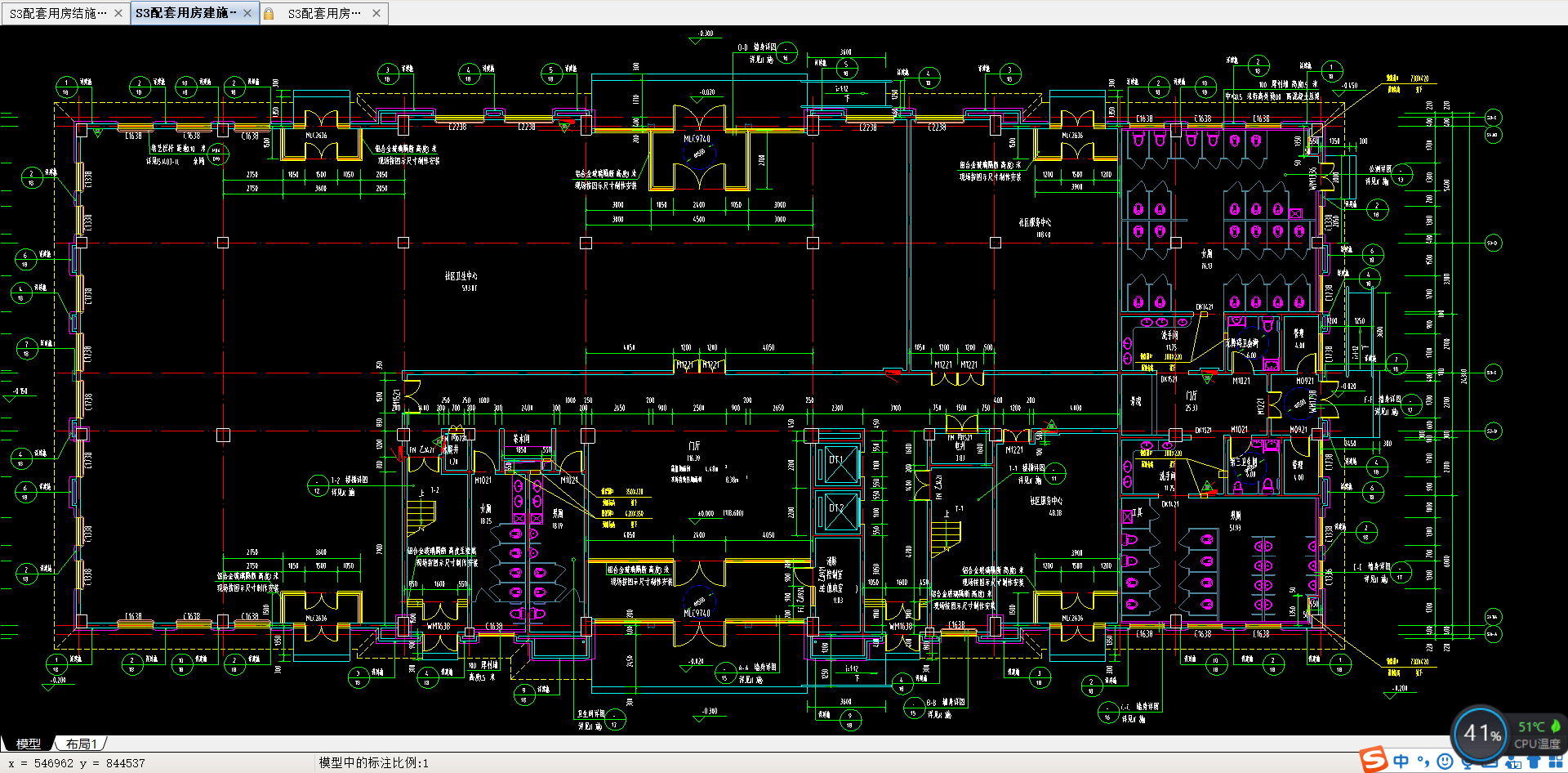Open the locked third S3配套用房 tab
This screenshot has width=1568, height=773.
point(323,13)
